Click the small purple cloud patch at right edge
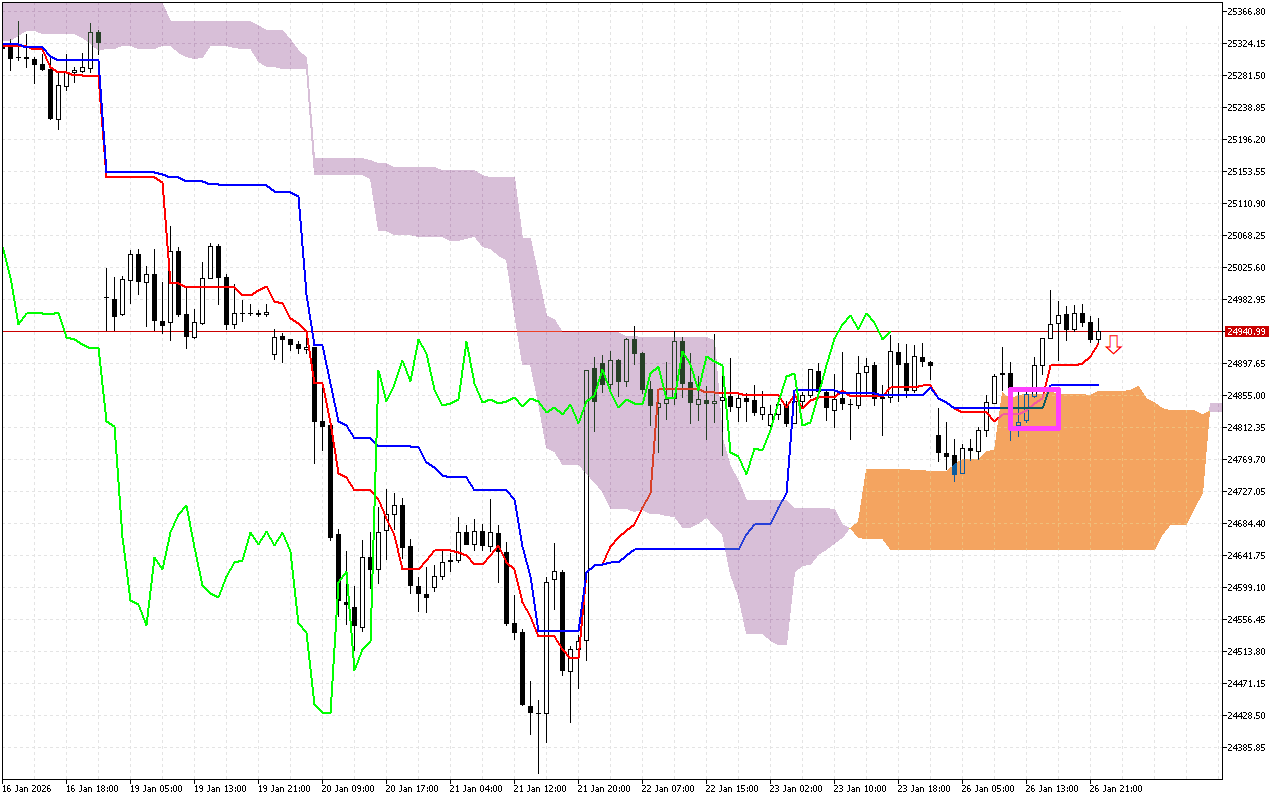This screenshot has height=800, width=1280. [x=1215, y=407]
